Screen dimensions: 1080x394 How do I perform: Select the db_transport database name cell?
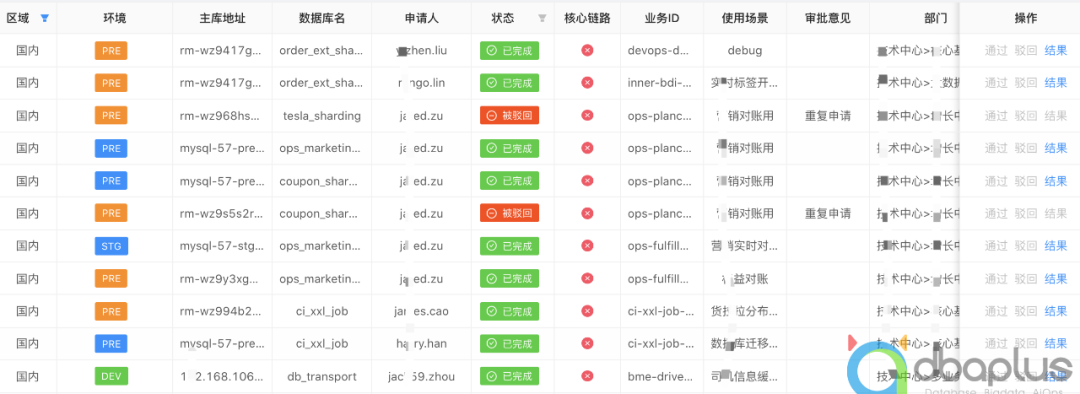(x=322, y=377)
